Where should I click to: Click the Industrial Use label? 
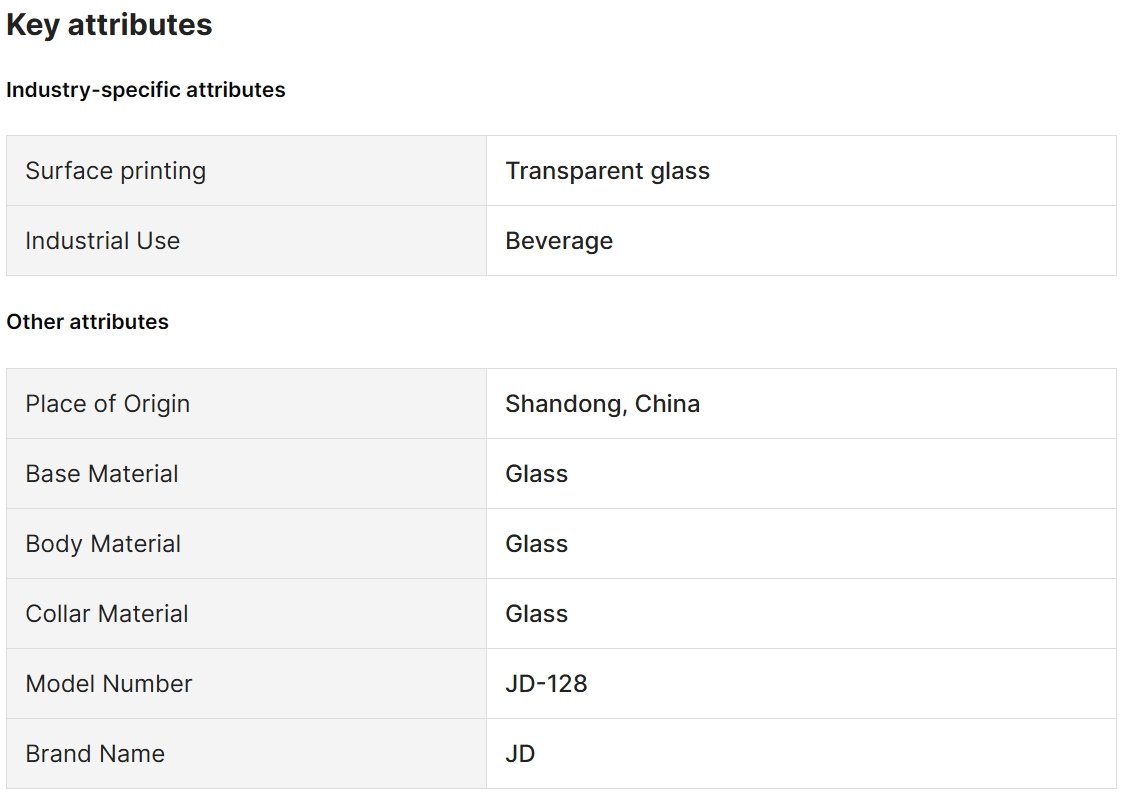(103, 241)
